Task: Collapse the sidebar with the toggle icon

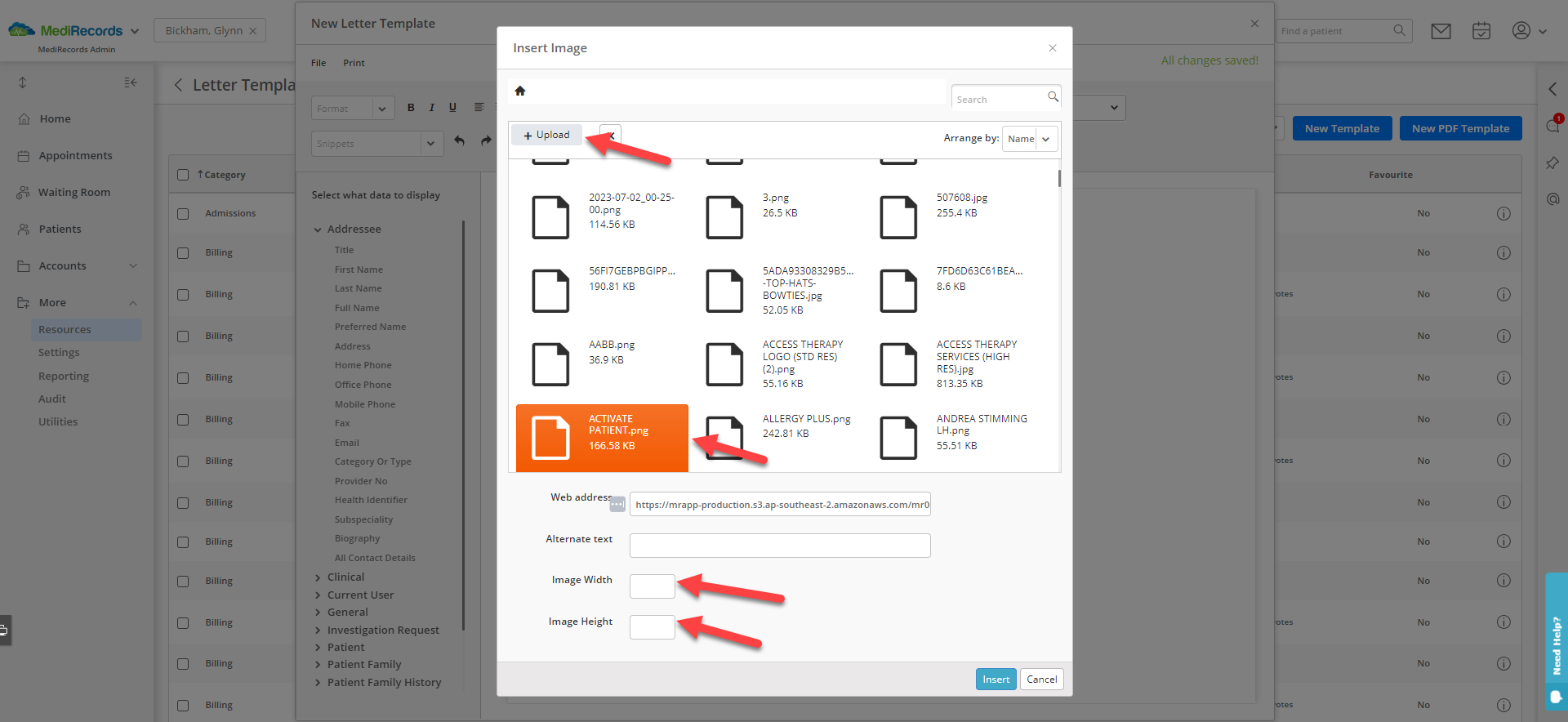Action: pyautogui.click(x=131, y=82)
